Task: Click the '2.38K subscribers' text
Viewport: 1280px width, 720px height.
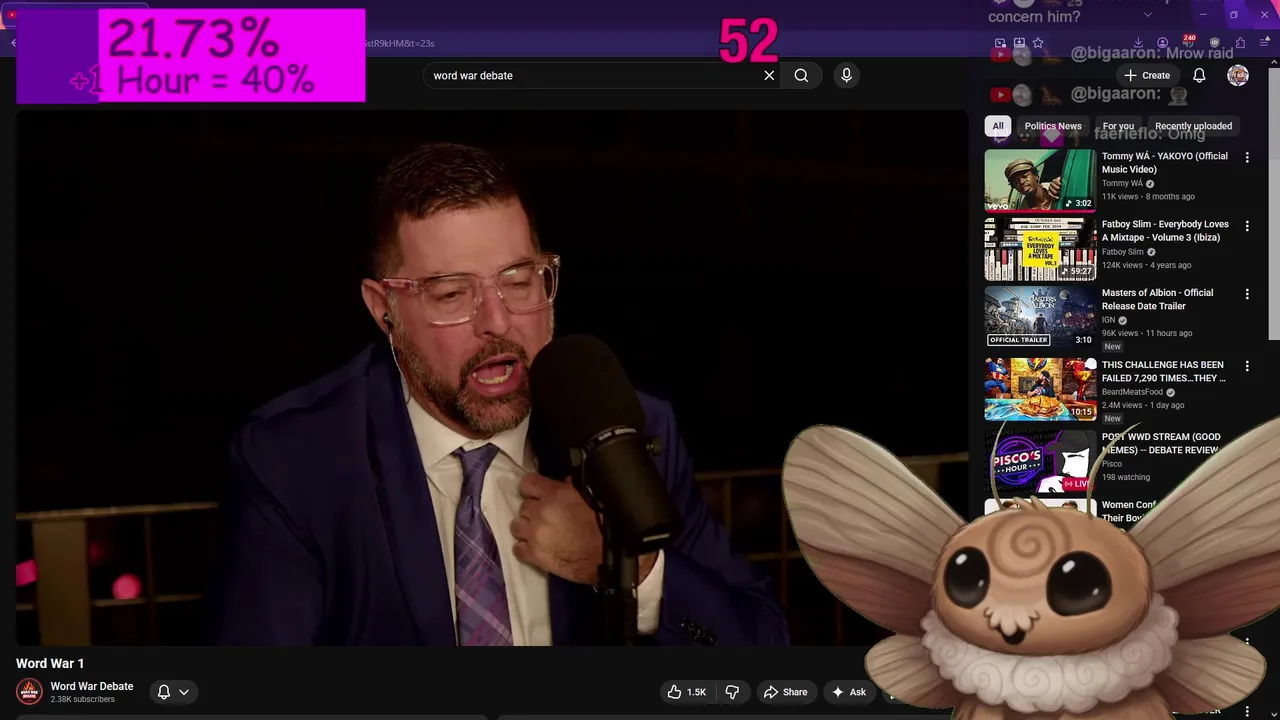Action: [83, 700]
